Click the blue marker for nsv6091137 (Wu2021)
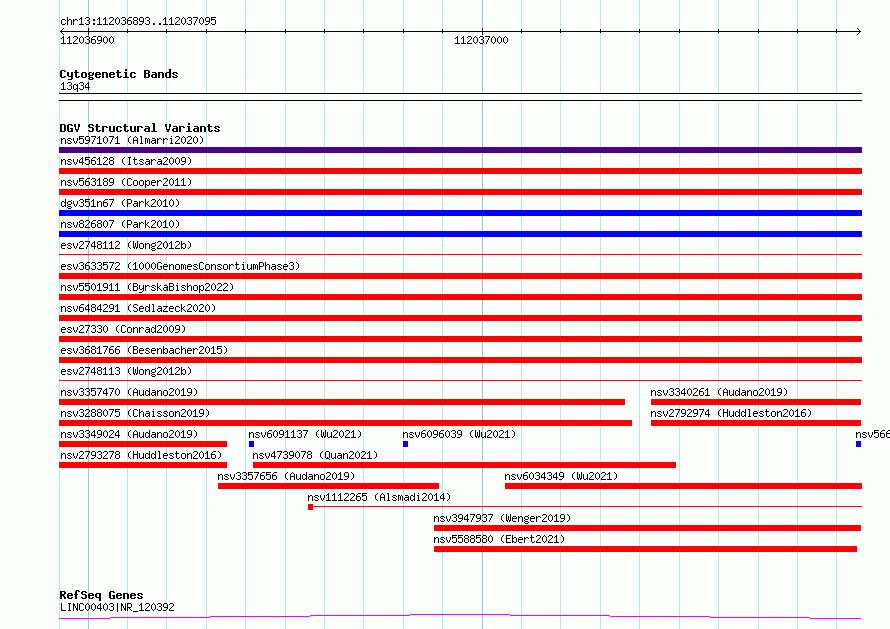This screenshot has height=629, width=890. pyautogui.click(x=251, y=444)
